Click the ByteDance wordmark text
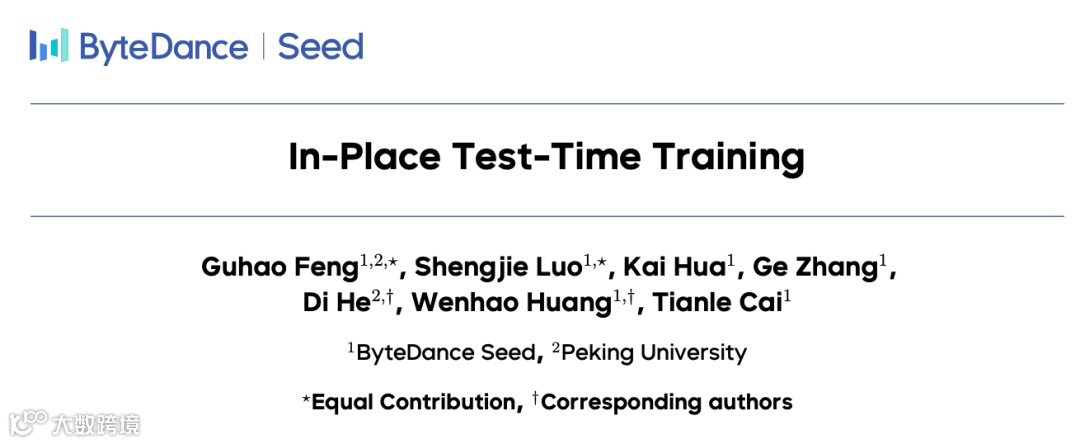Image resolution: width=1080 pixels, height=444 pixels. [x=164, y=47]
